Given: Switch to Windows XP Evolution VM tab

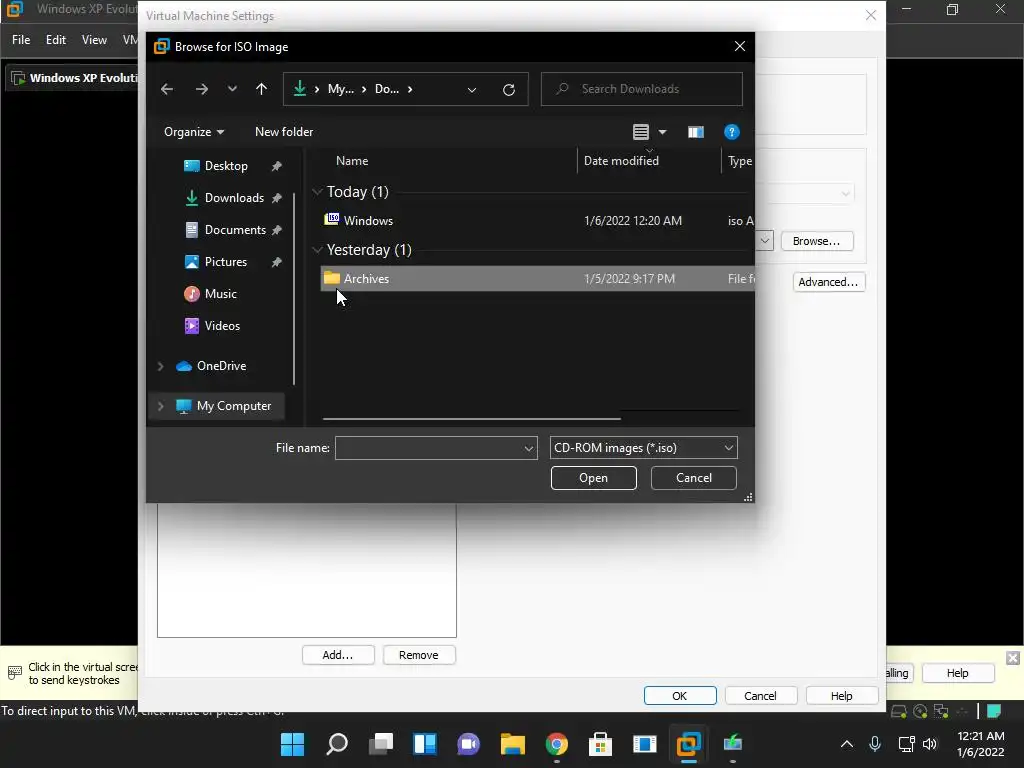Looking at the screenshot, I should tap(72, 78).
